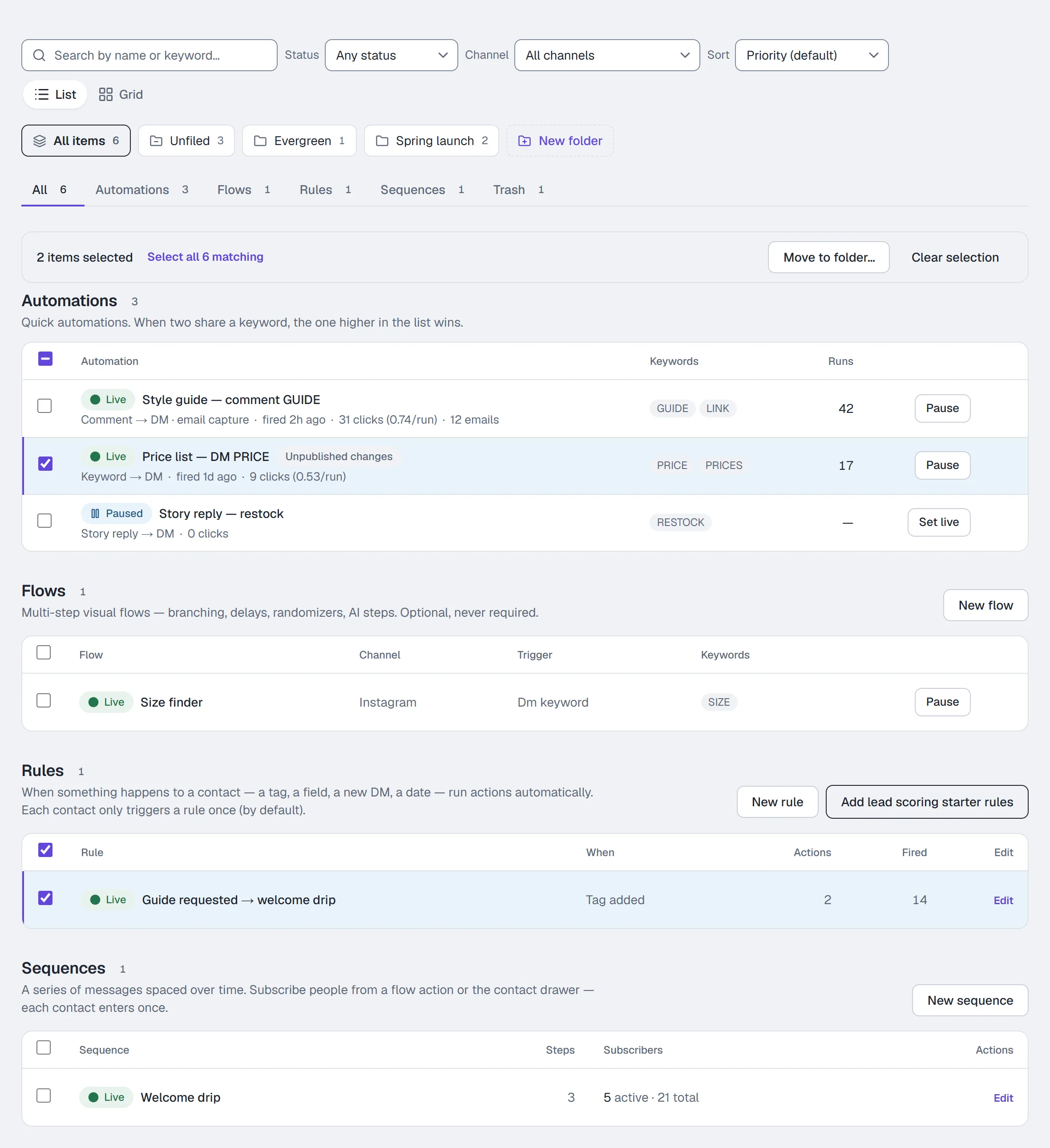Switch to the Flows tab
Image resolution: width=1050 pixels, height=1148 pixels.
tap(244, 190)
